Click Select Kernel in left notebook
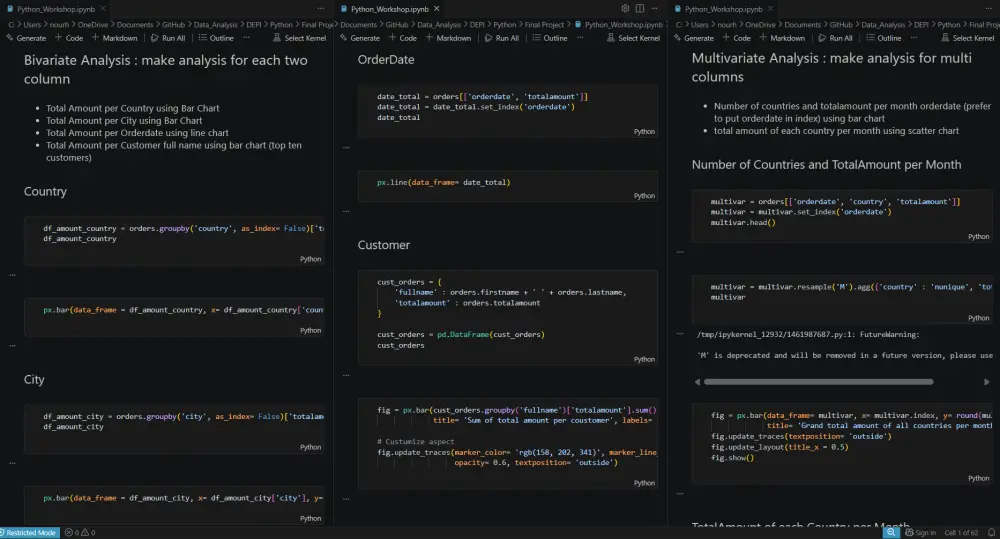1000x539 pixels. pyautogui.click(x=300, y=38)
